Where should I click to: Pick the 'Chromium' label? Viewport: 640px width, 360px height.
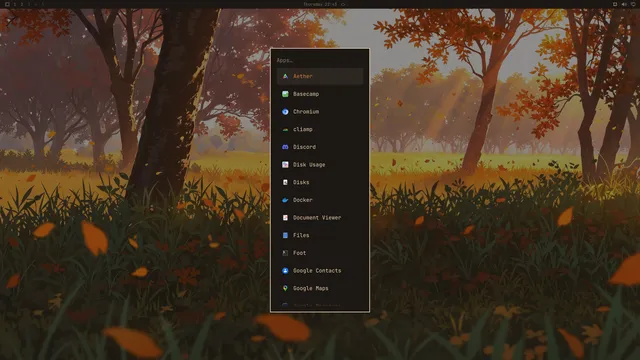coord(306,112)
